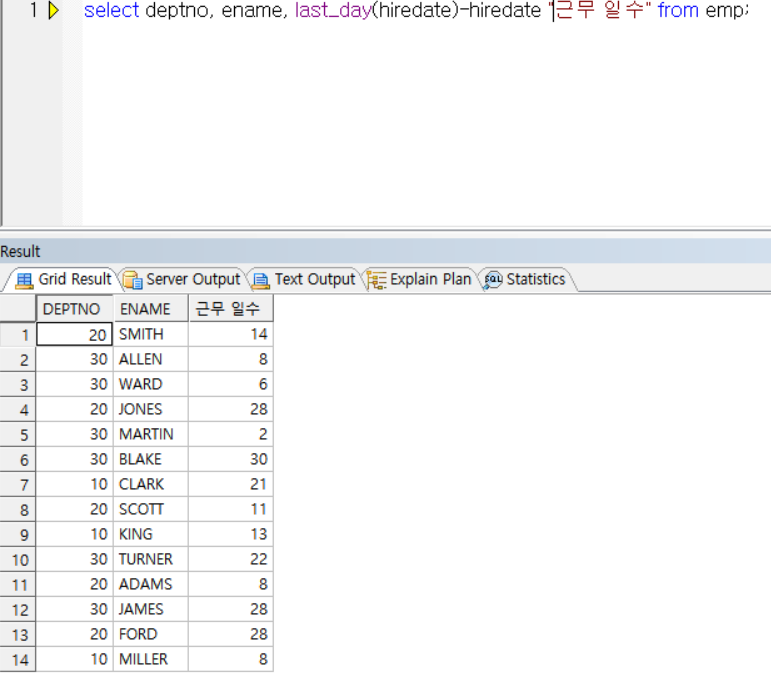Switch to the Server Output tab
This screenshot has height=679, width=771.
tap(182, 279)
